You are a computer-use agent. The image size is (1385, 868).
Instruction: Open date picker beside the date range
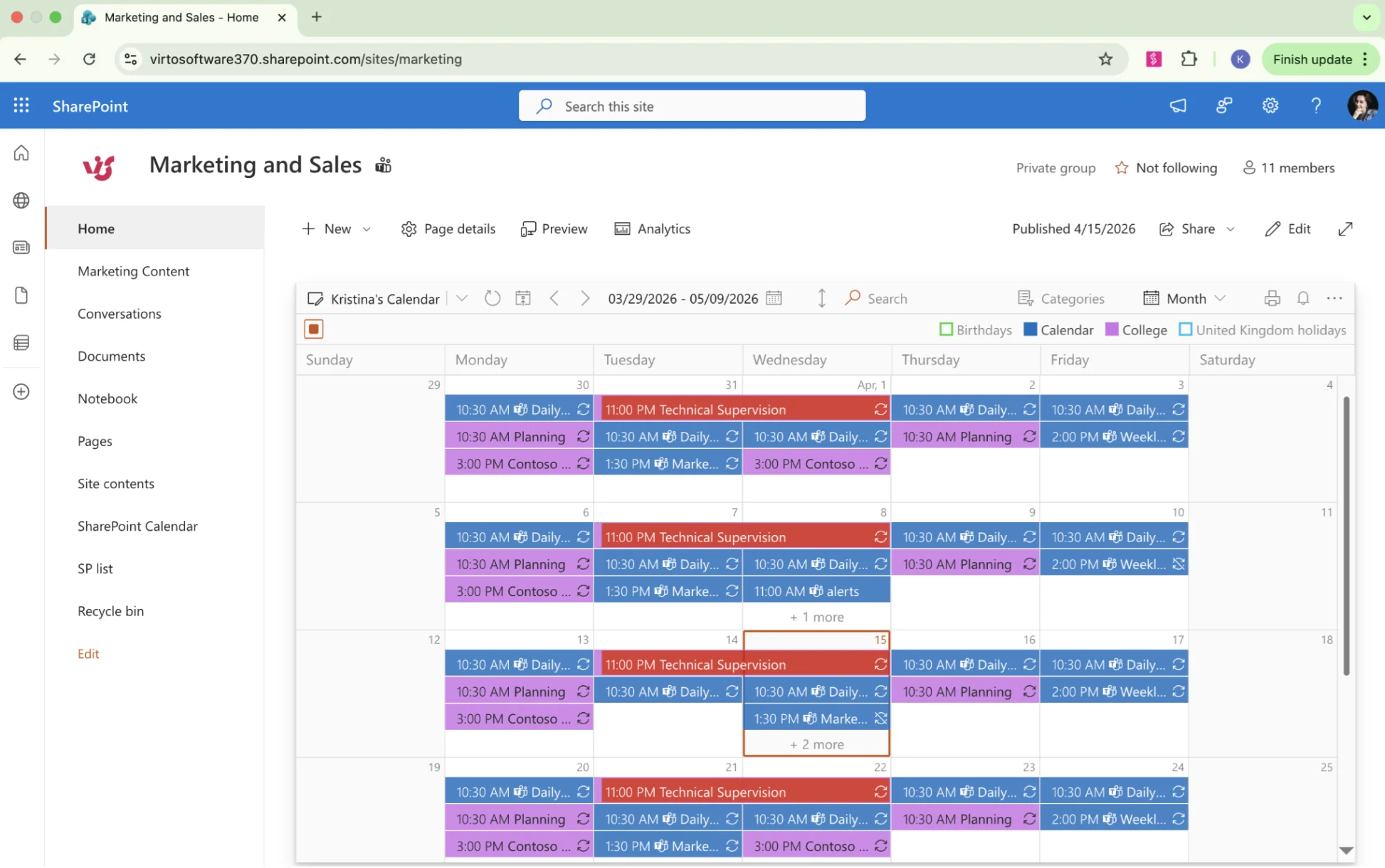coord(774,298)
